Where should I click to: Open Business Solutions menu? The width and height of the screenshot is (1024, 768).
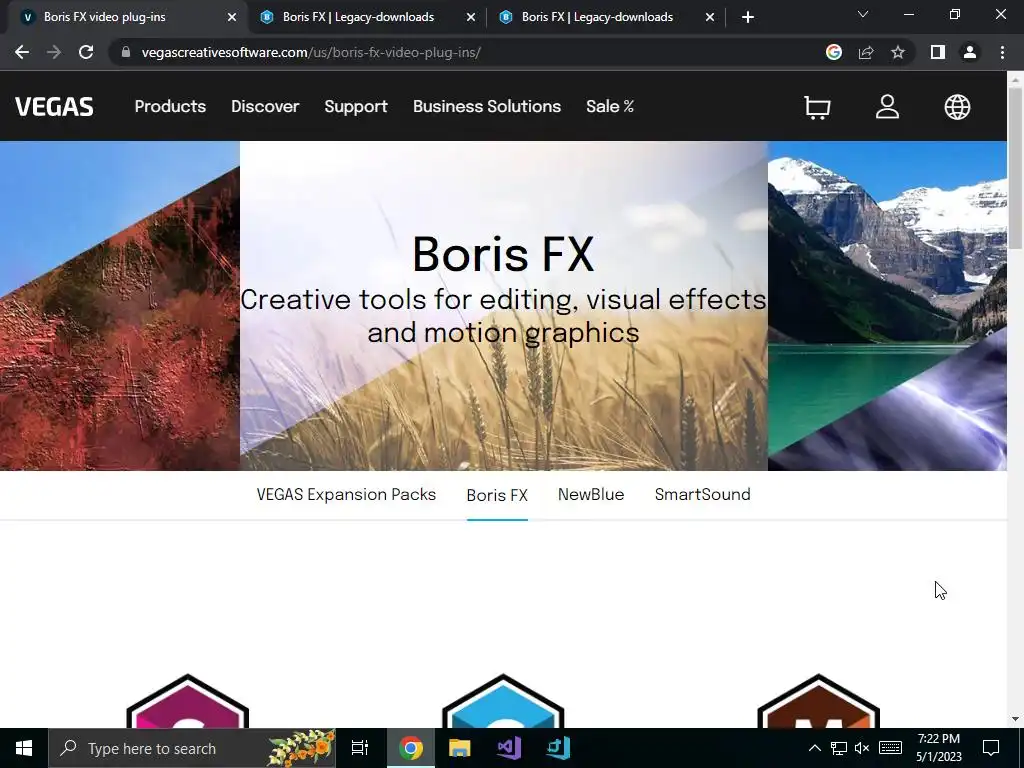click(487, 106)
